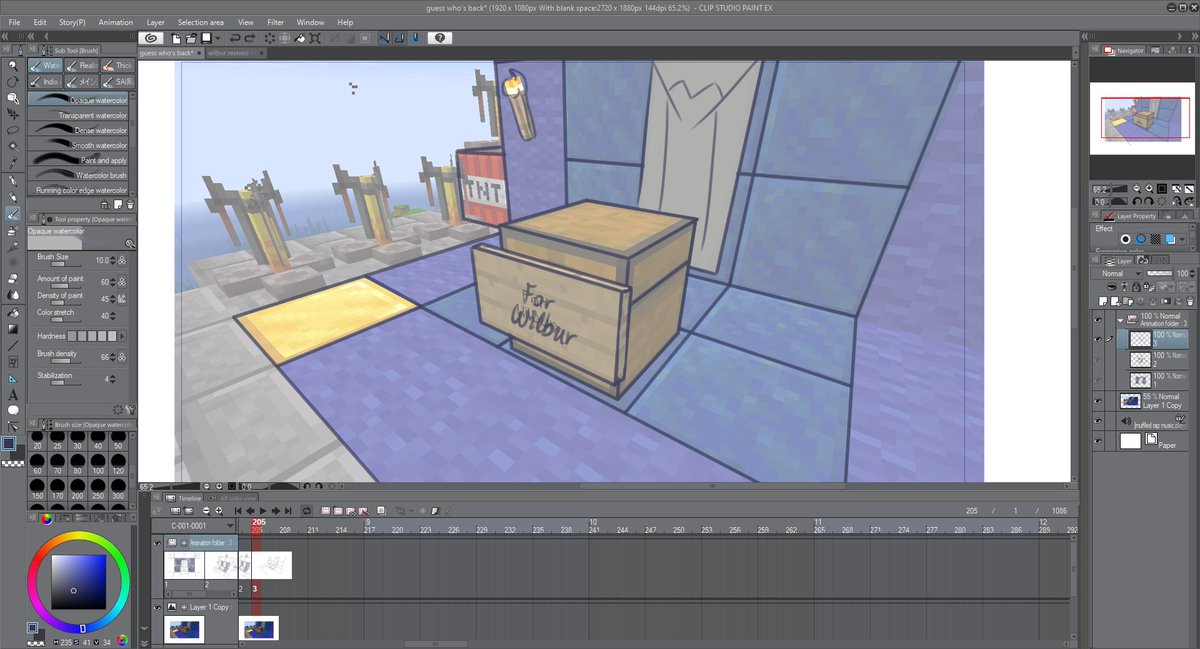Viewport: 1200px width, 649px height.
Task: Expand the Hardness options arrow
Action: pyautogui.click(x=123, y=336)
